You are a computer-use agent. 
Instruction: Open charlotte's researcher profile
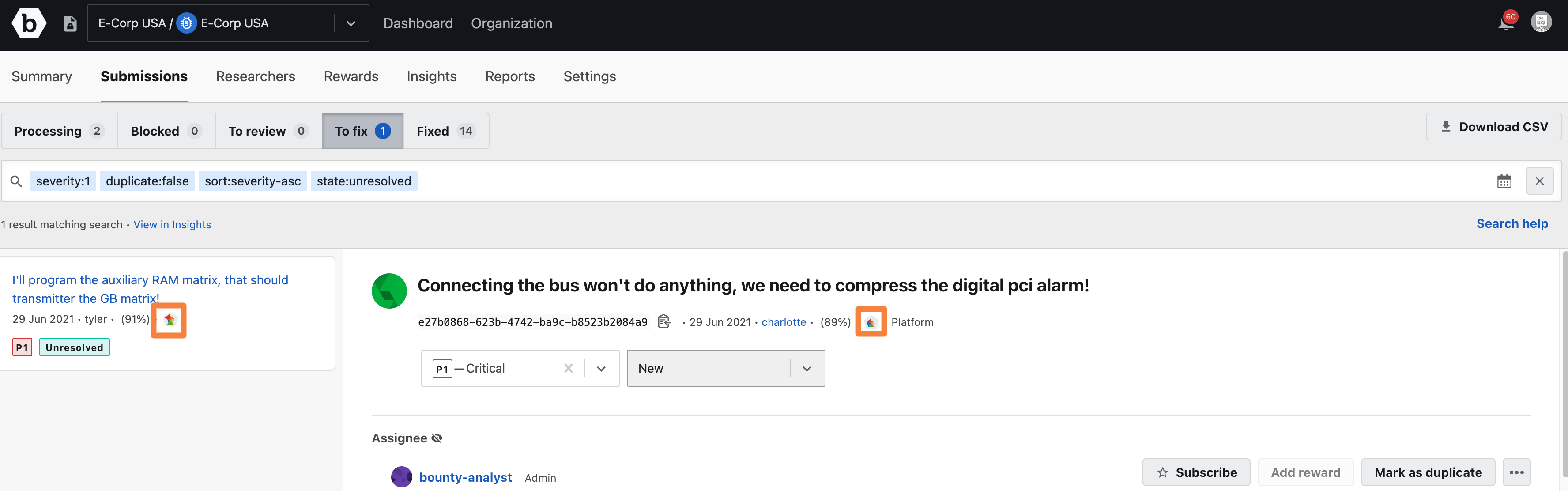tap(784, 321)
